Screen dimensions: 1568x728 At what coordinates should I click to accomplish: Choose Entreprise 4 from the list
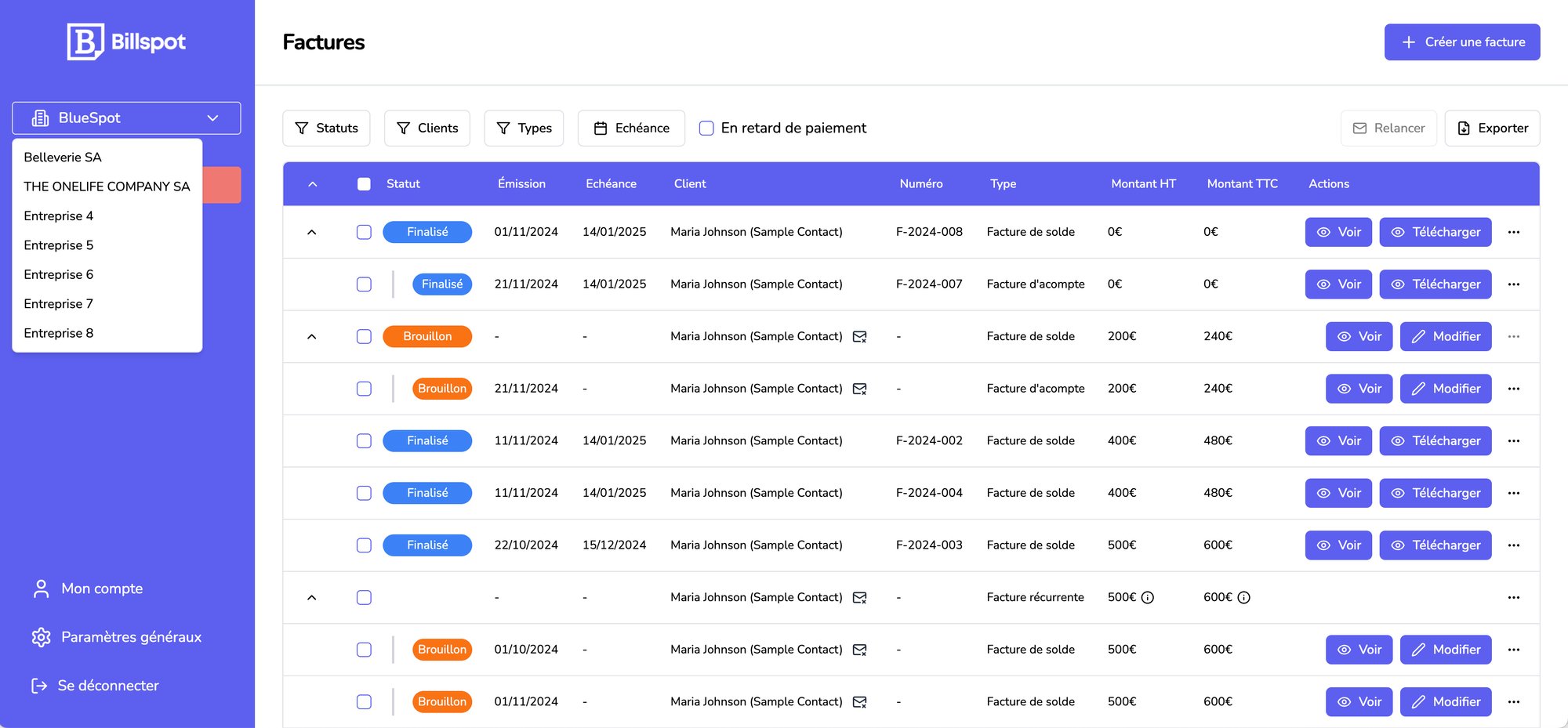click(107, 216)
